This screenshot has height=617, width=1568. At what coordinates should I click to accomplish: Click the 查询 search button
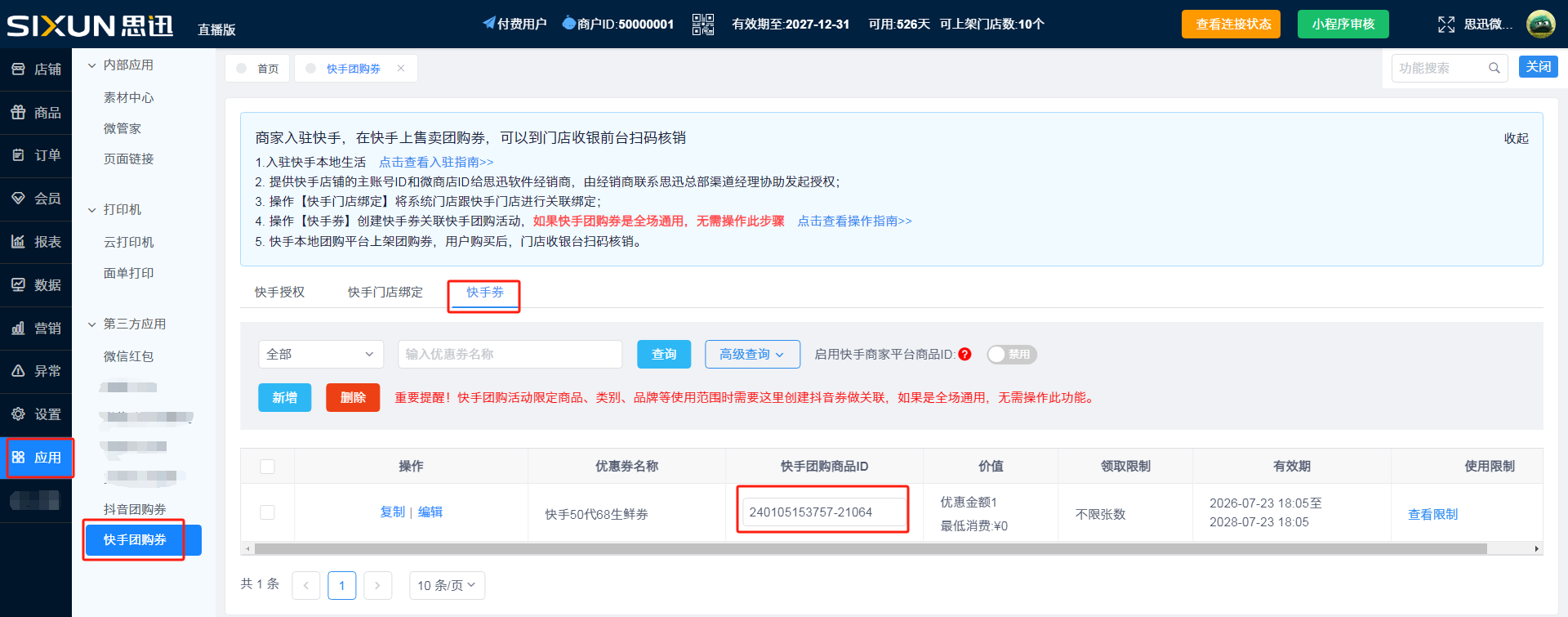[664, 354]
